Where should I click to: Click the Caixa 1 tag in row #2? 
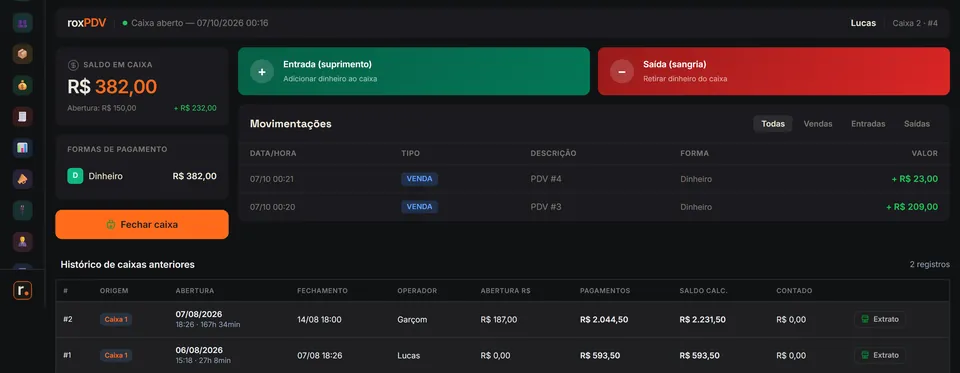[x=116, y=319]
